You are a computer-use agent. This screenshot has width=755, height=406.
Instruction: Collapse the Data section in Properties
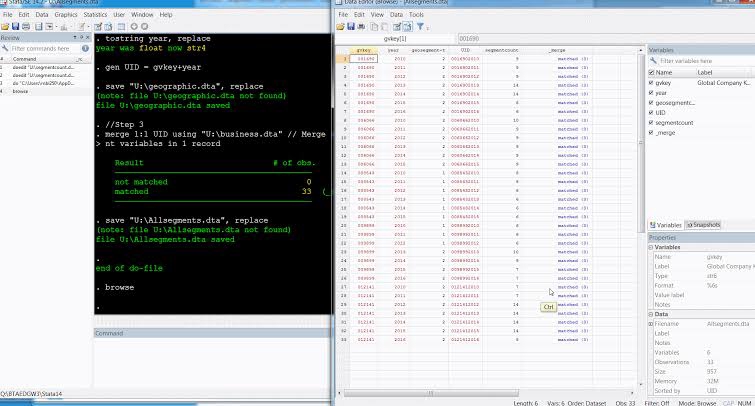pos(651,314)
